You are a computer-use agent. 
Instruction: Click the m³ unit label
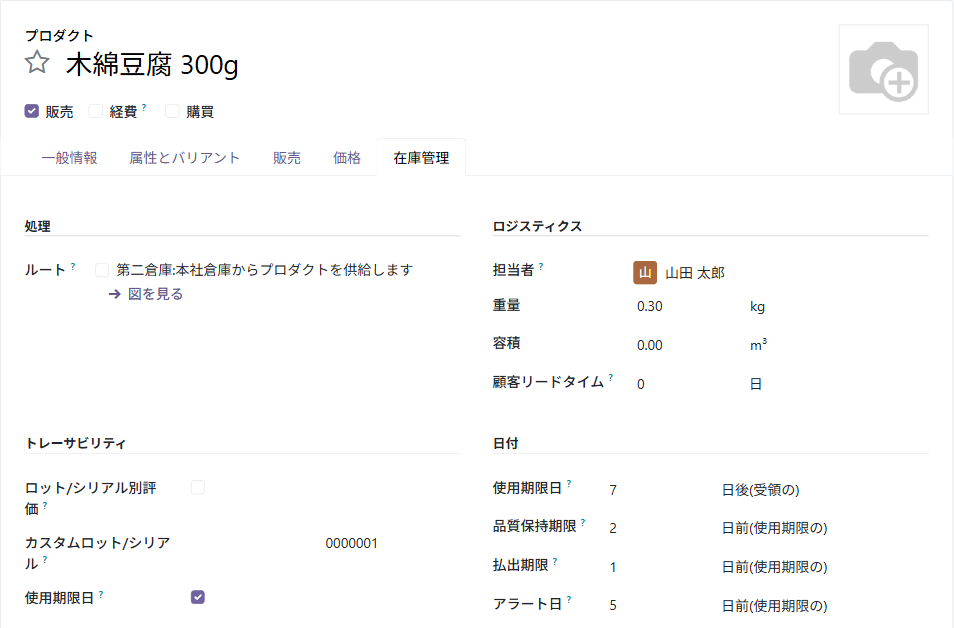pos(758,345)
